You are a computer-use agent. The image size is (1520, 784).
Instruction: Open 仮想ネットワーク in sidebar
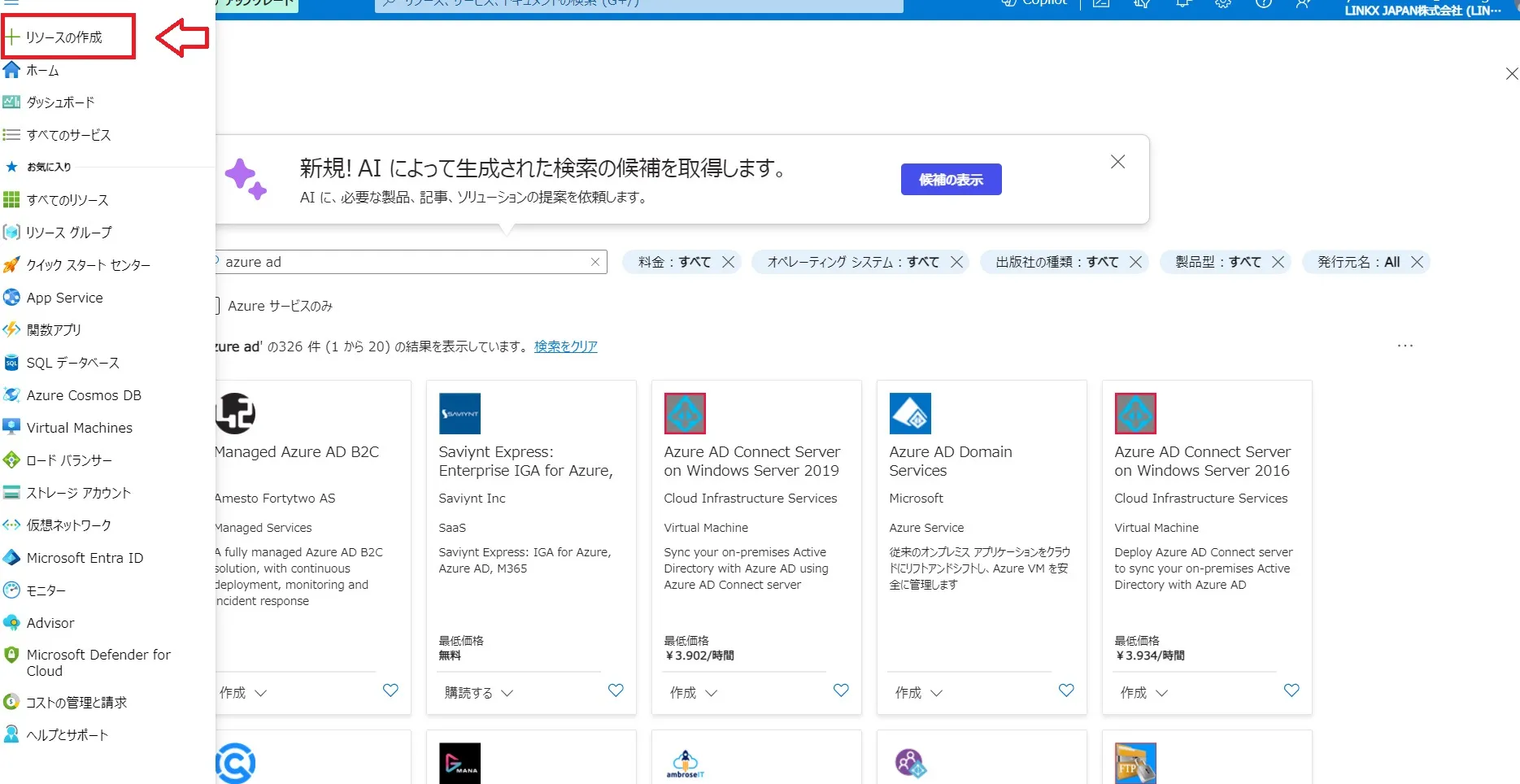point(68,525)
